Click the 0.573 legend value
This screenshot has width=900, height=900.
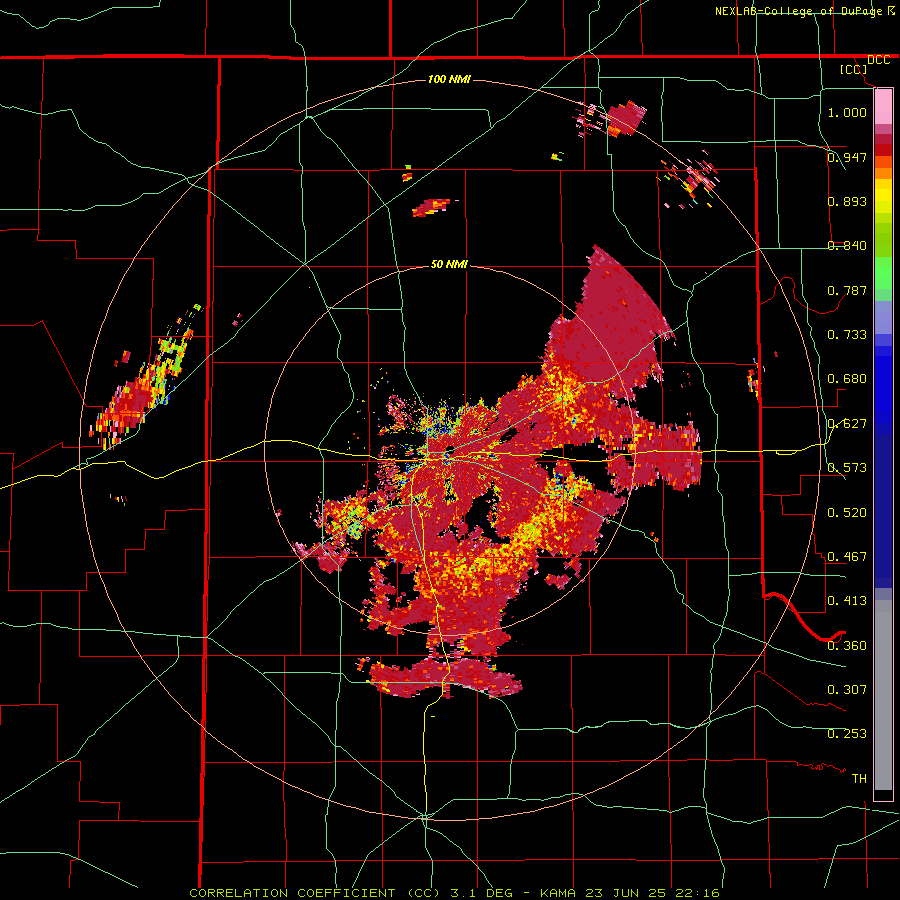pyautogui.click(x=847, y=468)
